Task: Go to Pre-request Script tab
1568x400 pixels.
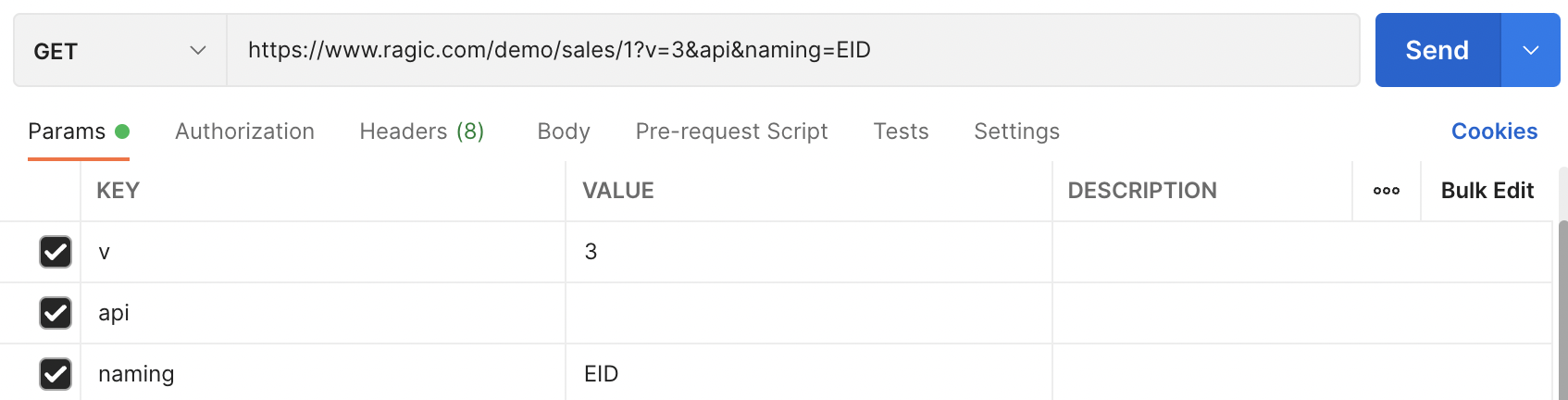Action: click(731, 131)
